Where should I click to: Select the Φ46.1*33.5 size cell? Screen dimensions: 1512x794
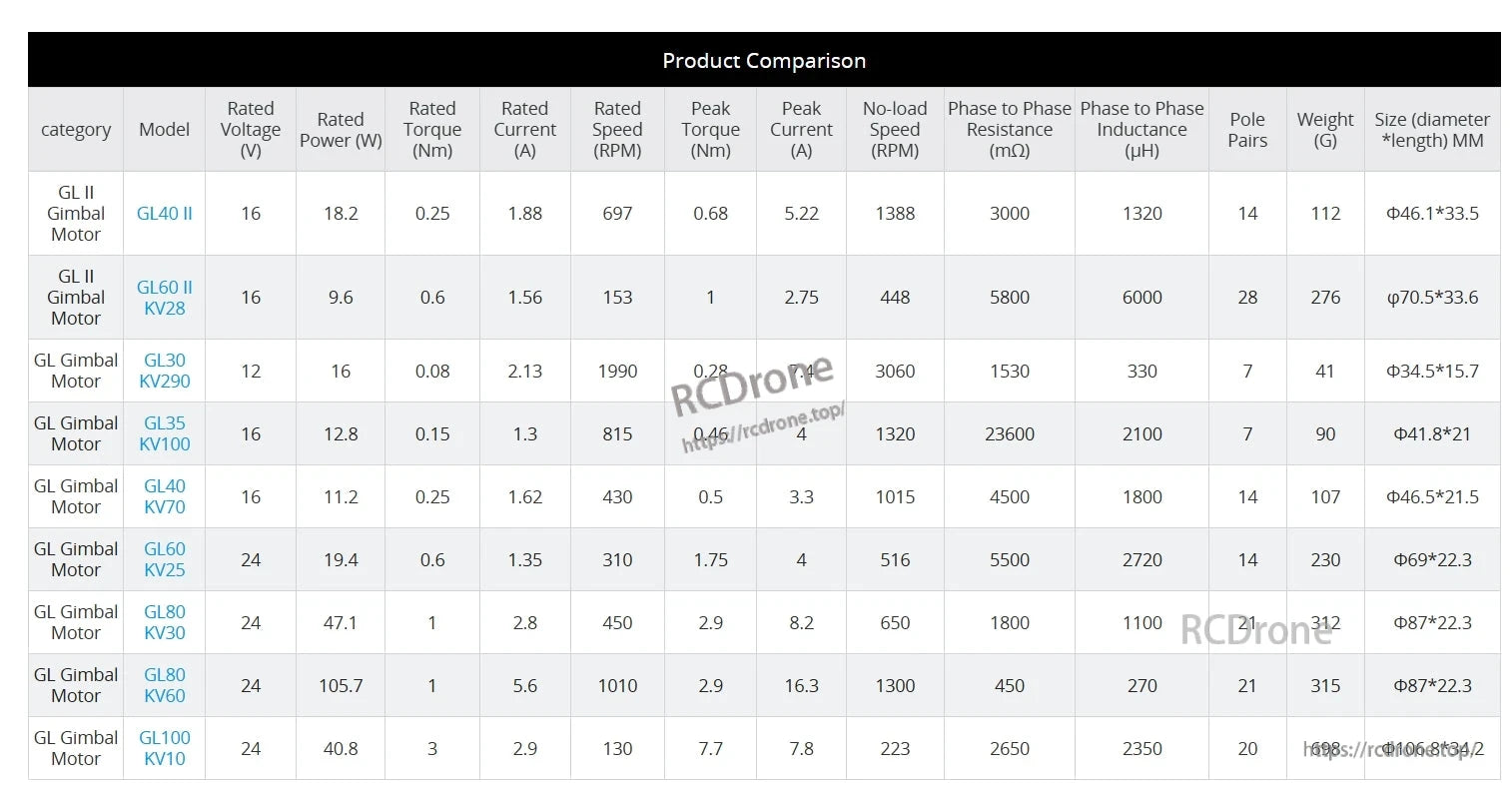click(1432, 214)
